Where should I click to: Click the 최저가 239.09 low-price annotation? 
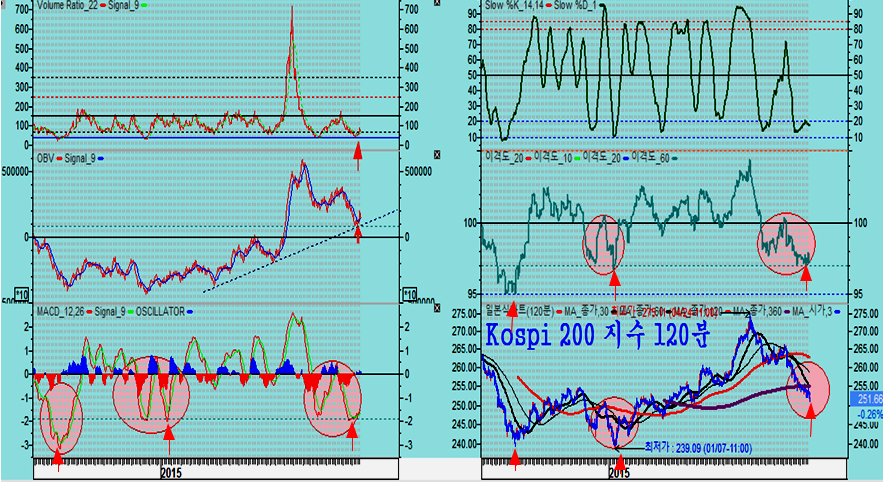[713, 449]
